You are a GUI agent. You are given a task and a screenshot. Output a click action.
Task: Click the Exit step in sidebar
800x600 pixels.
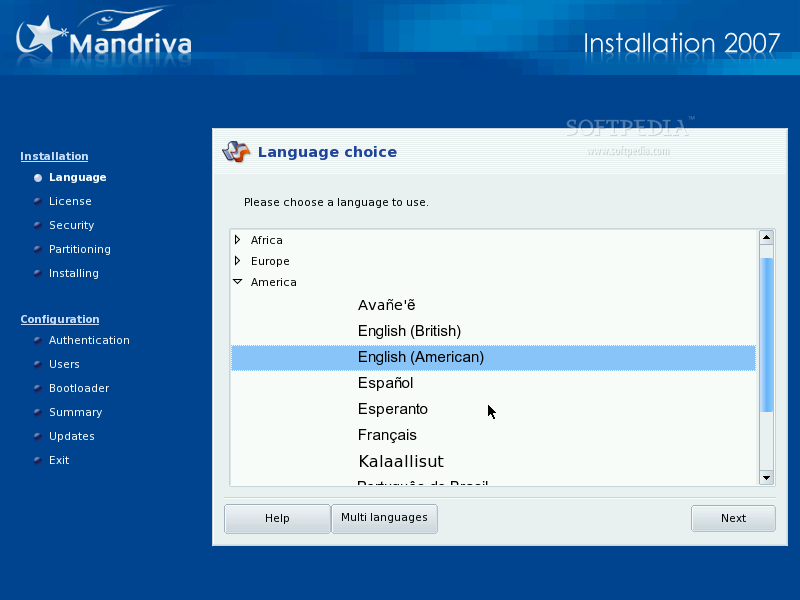59,460
